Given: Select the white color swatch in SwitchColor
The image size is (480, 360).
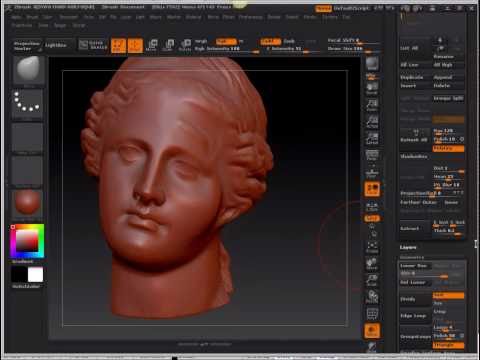Looking at the screenshot, I should click(x=35, y=275).
